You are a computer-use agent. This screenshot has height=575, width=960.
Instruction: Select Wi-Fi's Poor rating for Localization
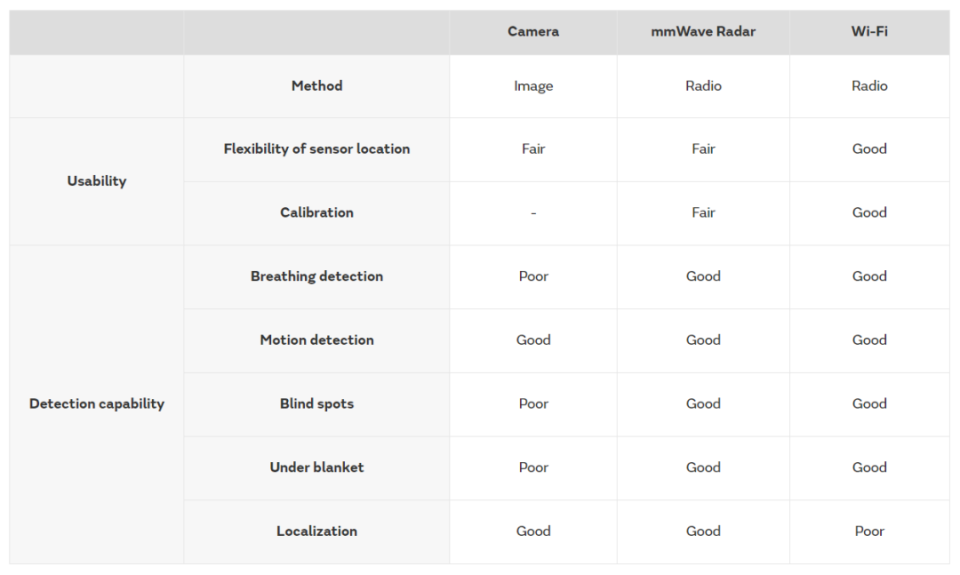click(x=869, y=531)
